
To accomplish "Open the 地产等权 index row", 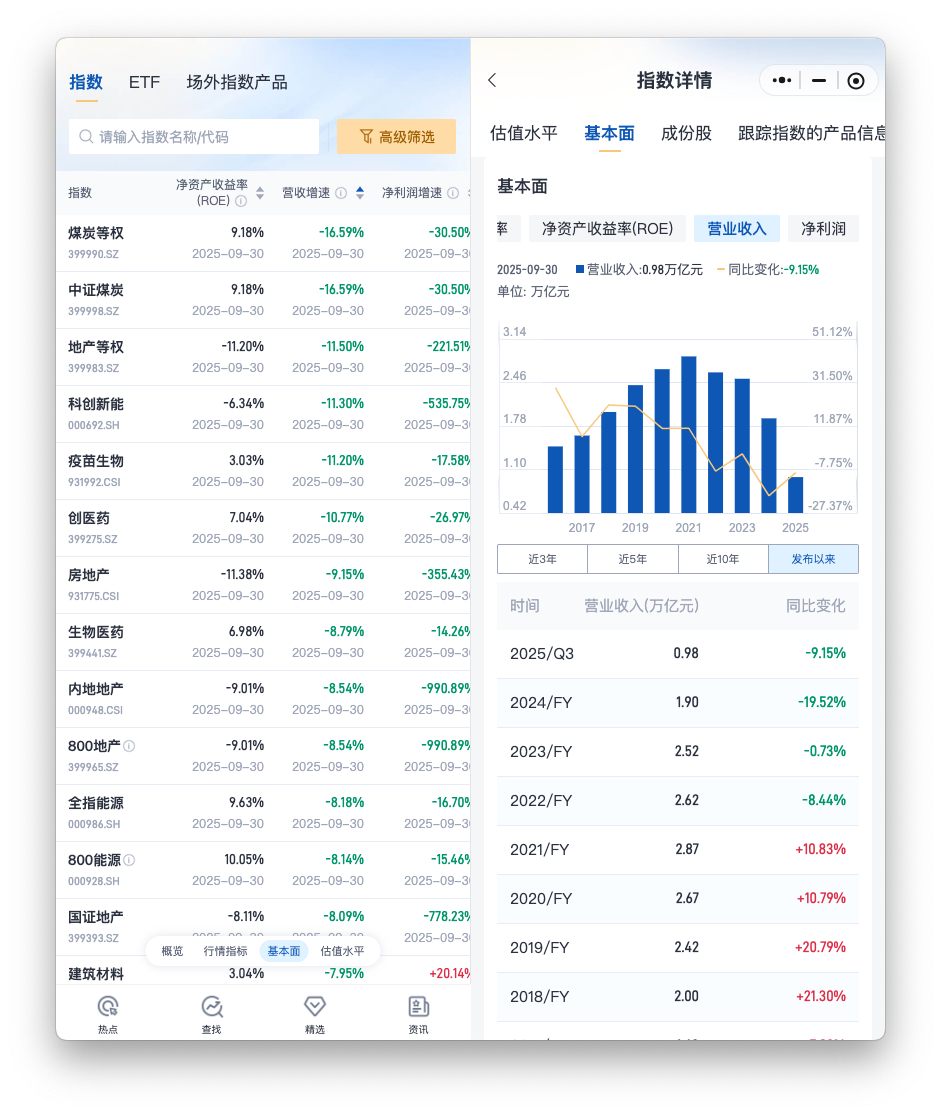I will point(263,357).
